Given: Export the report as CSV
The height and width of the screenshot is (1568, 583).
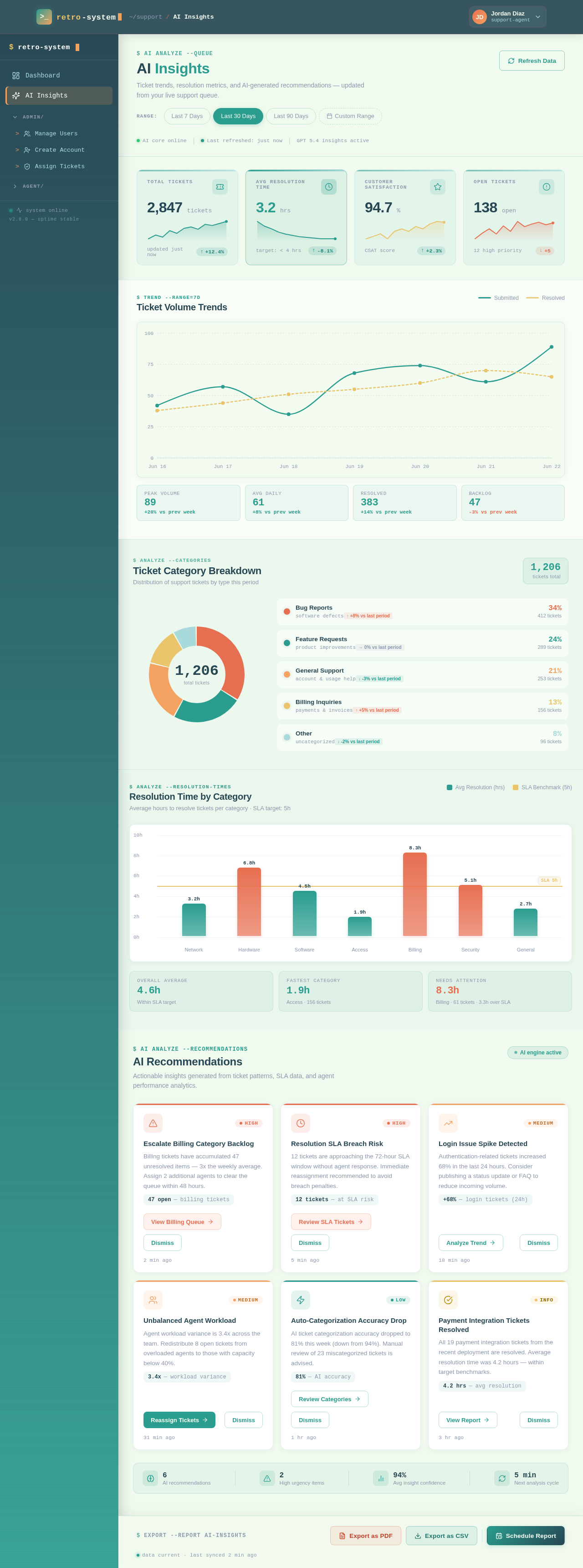Looking at the screenshot, I should coord(441,1536).
